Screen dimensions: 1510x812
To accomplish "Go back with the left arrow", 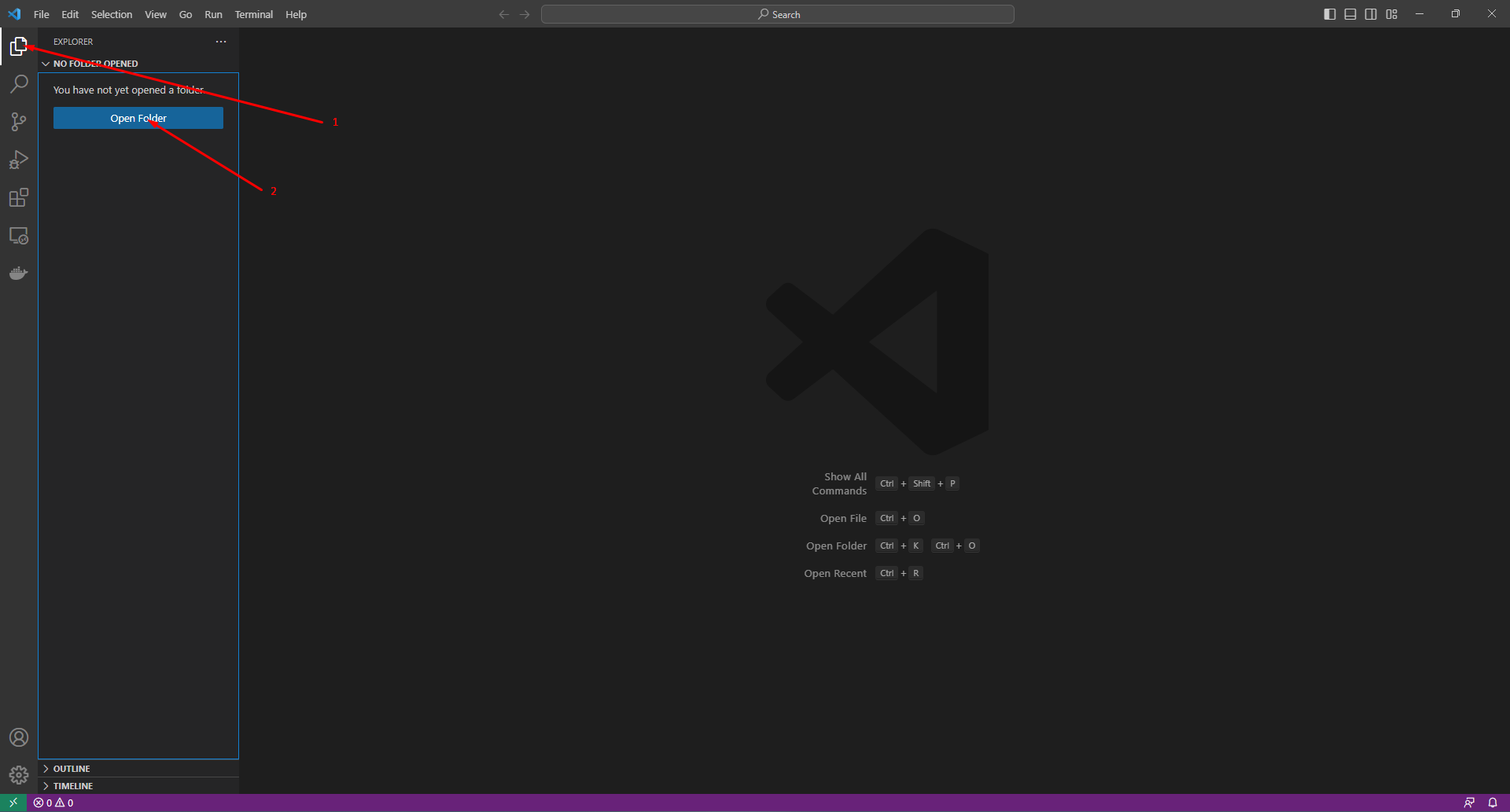I will 504,14.
